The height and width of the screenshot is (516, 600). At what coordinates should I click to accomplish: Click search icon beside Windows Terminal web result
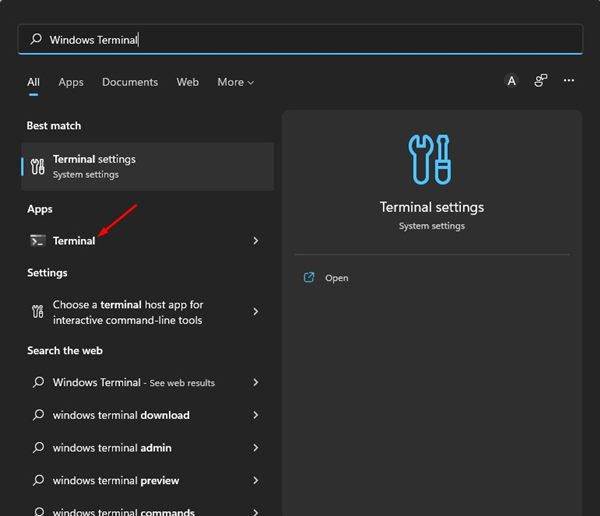click(38, 382)
